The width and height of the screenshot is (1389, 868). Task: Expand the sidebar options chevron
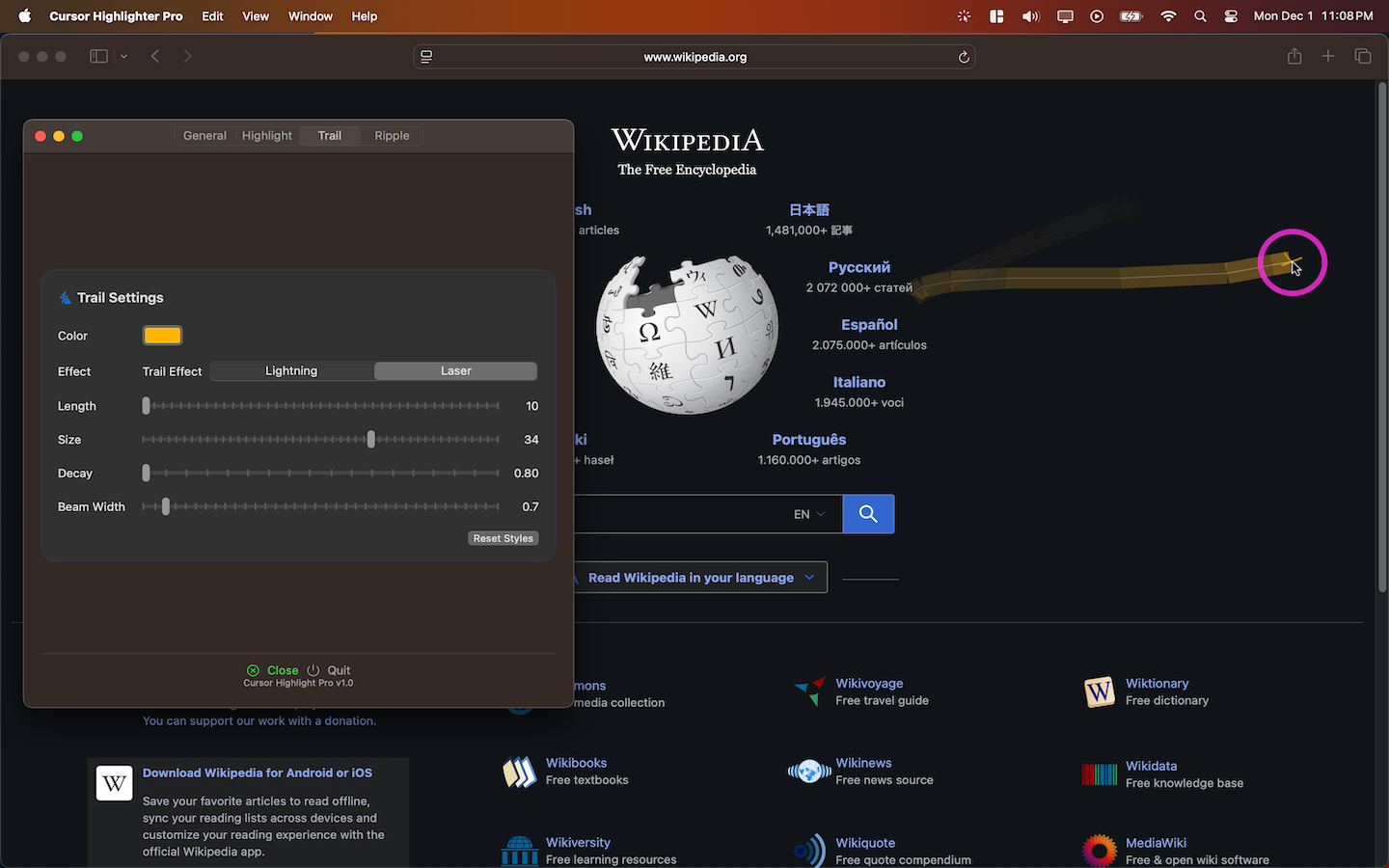pos(123,56)
